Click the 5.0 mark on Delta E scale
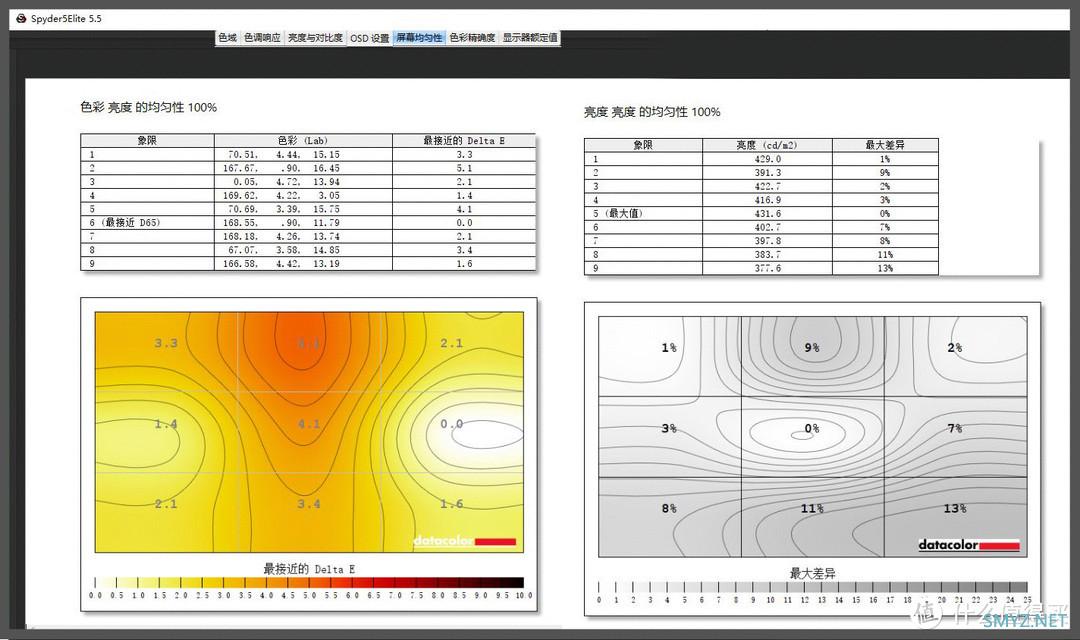1080x640 pixels. [x=309, y=595]
